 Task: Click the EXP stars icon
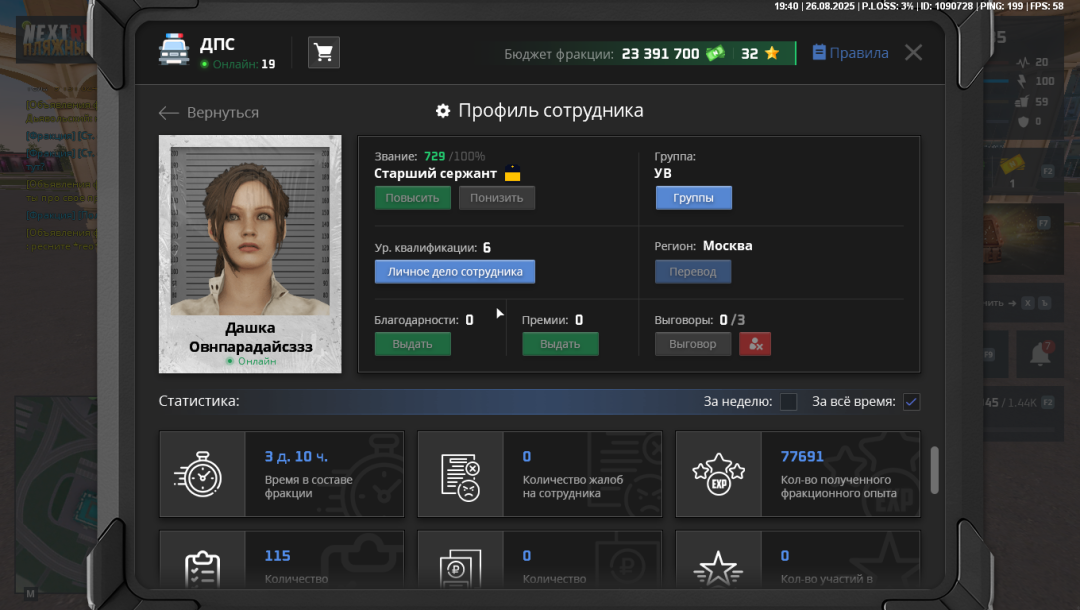[718, 474]
